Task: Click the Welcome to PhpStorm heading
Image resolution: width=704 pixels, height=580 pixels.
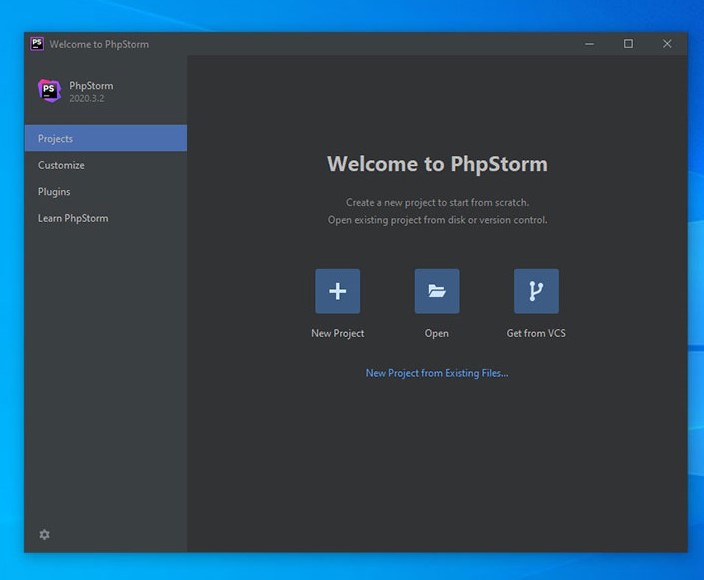Action: point(437,164)
